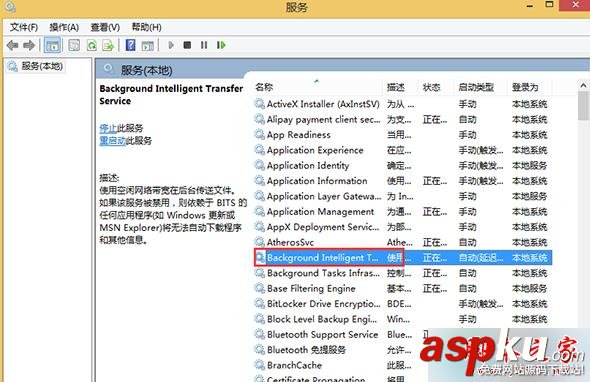Sort by the 登录为 column header
Image resolution: width=590 pixels, height=382 pixels.
[530, 87]
